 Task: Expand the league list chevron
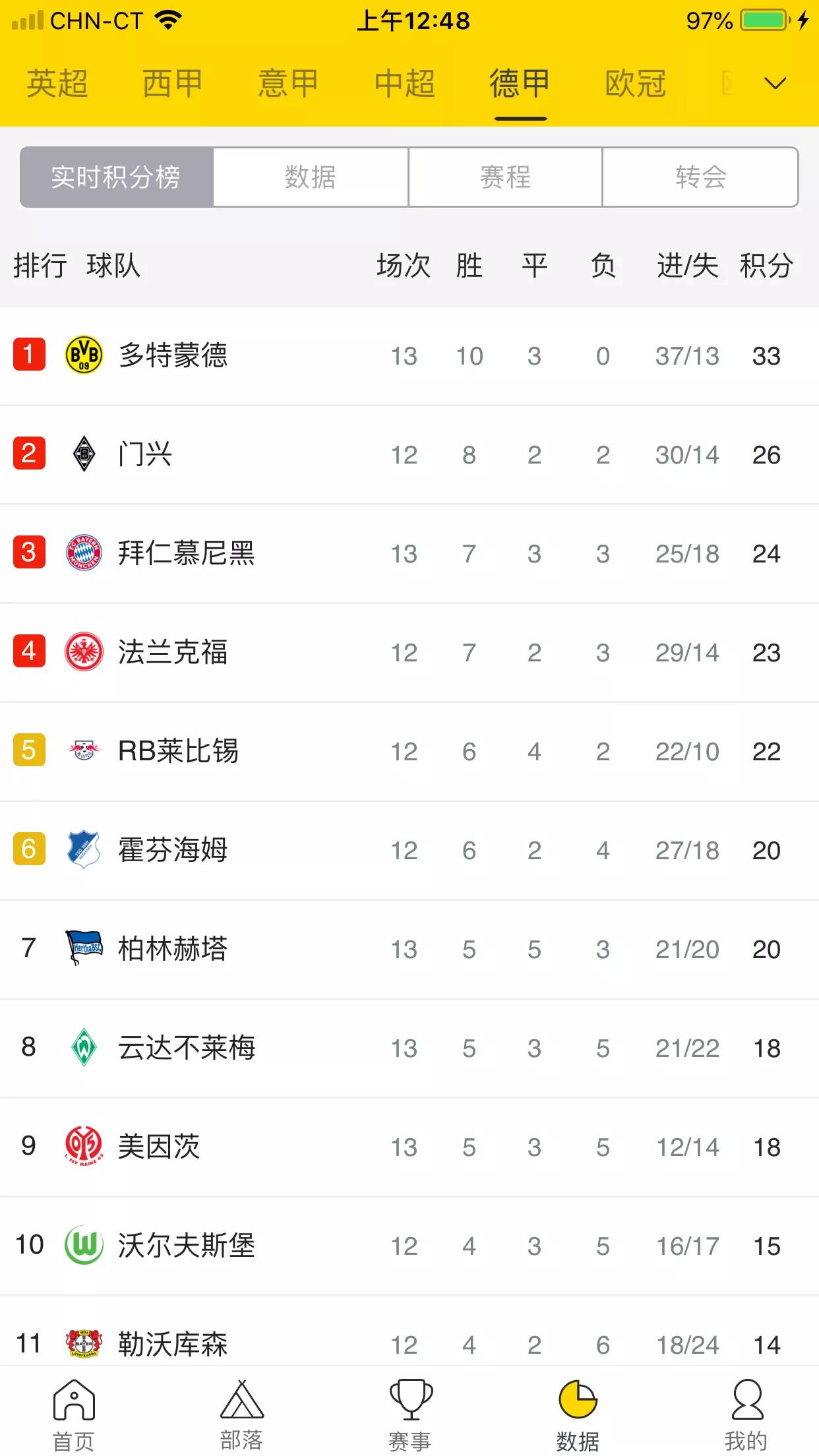point(775,83)
